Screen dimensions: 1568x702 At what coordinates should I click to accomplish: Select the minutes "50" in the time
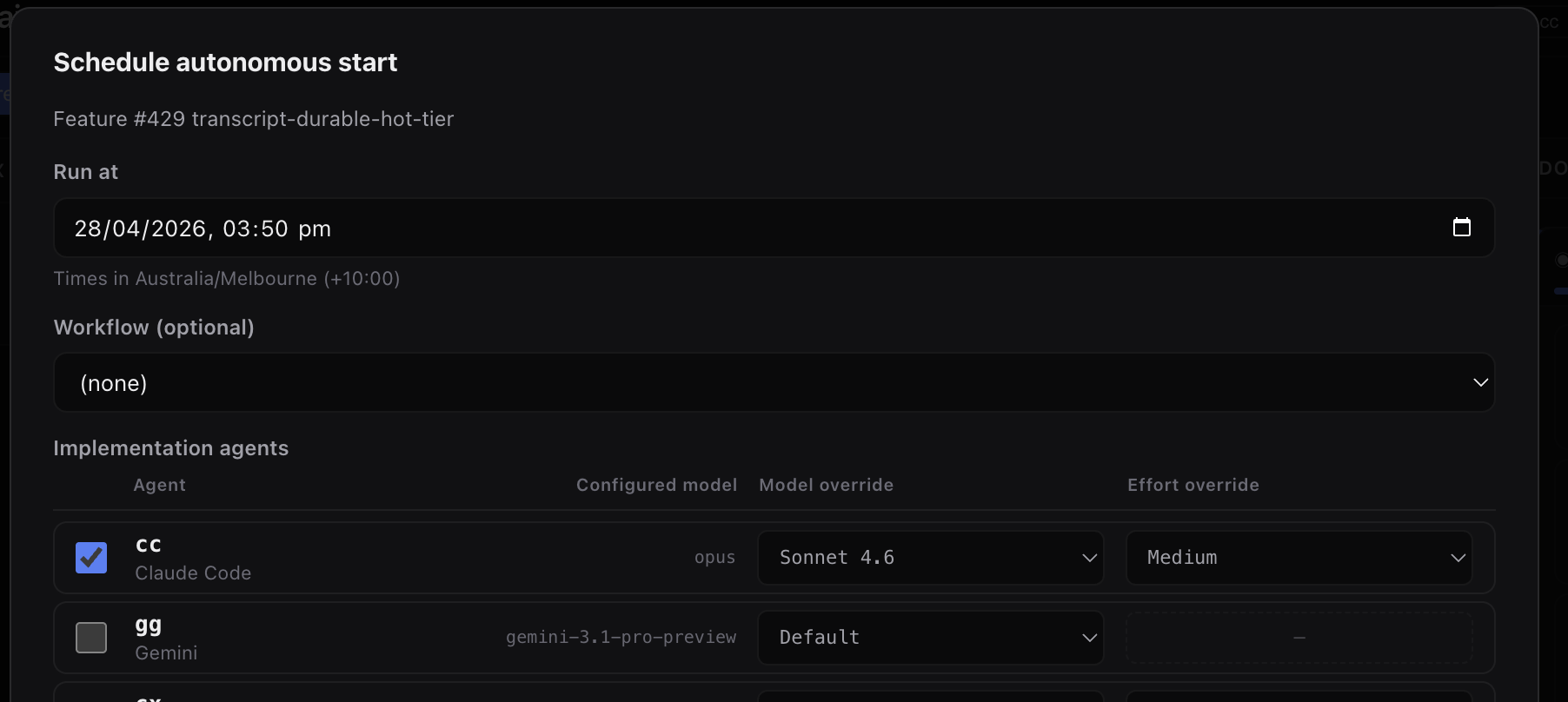(x=274, y=228)
